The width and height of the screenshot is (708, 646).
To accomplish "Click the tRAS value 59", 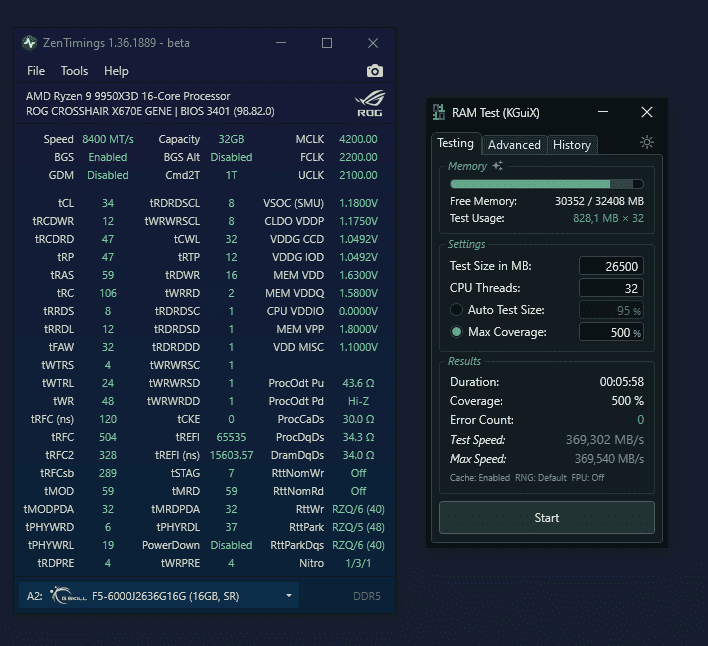I will (107, 275).
